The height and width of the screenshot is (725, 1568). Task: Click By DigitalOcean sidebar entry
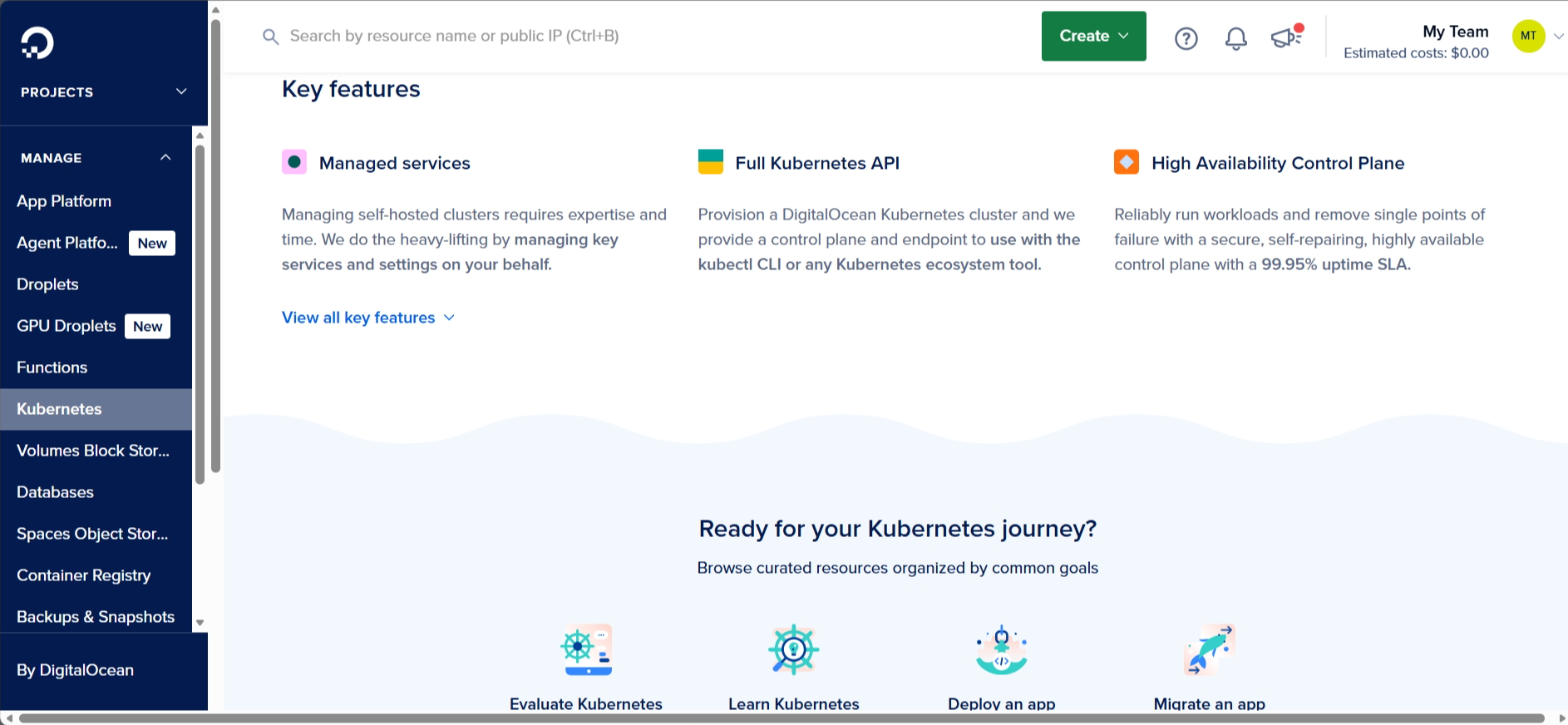pos(75,670)
